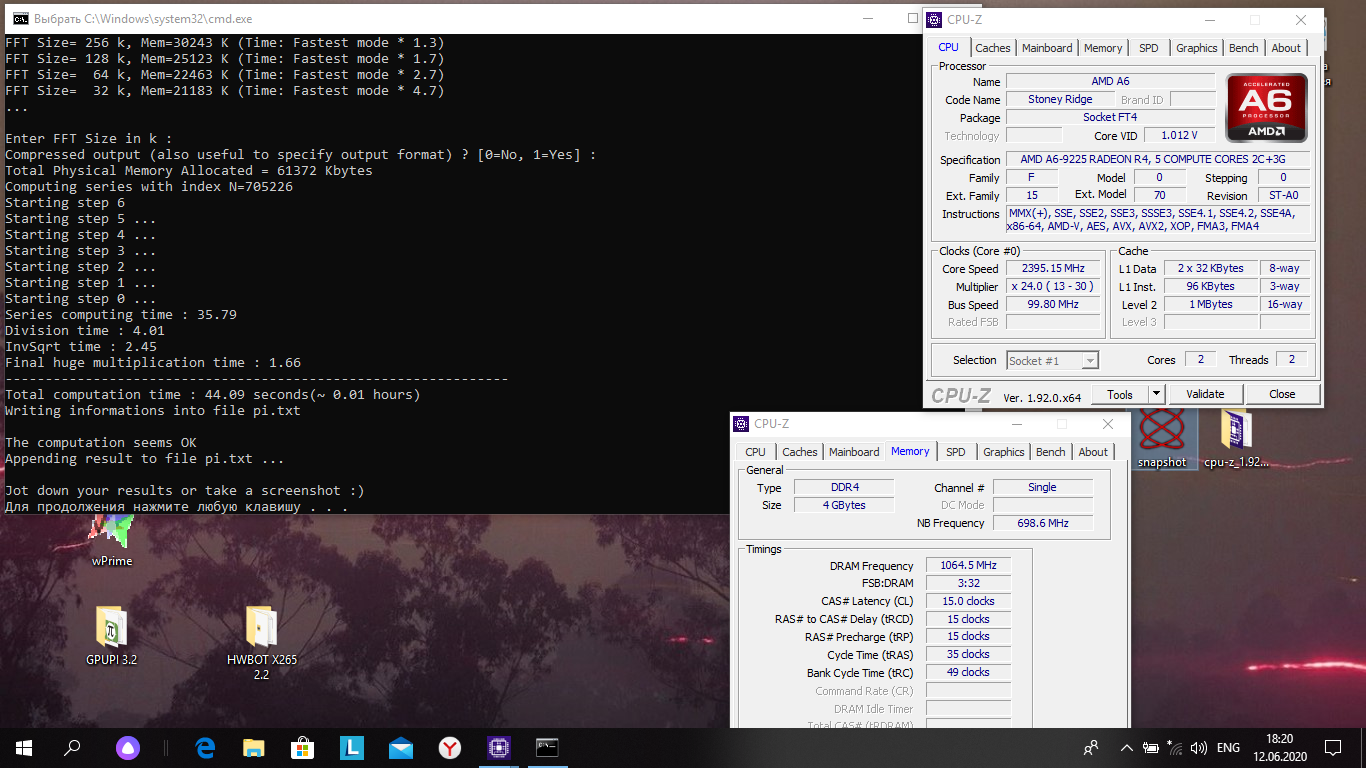The height and width of the screenshot is (768, 1366).
Task: Expand the Tools dropdown arrow in CPU-Z
Action: click(1156, 394)
